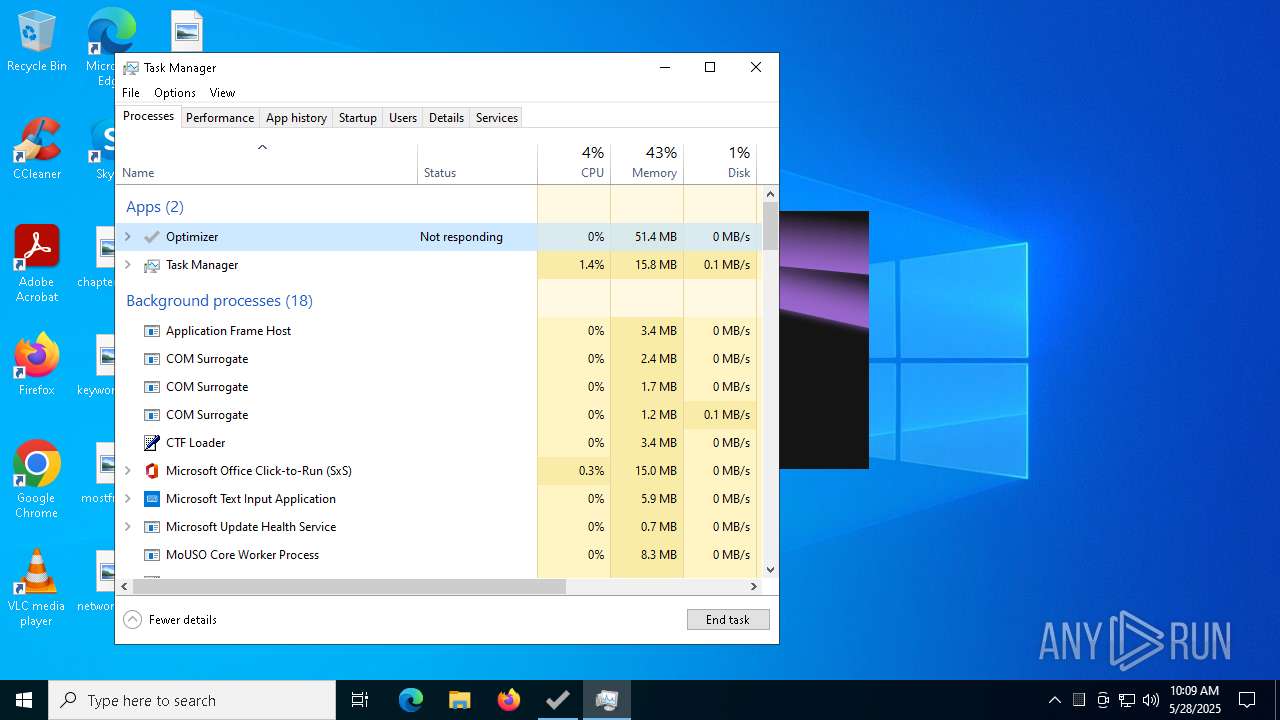Switch to the Services tab

pos(497,118)
